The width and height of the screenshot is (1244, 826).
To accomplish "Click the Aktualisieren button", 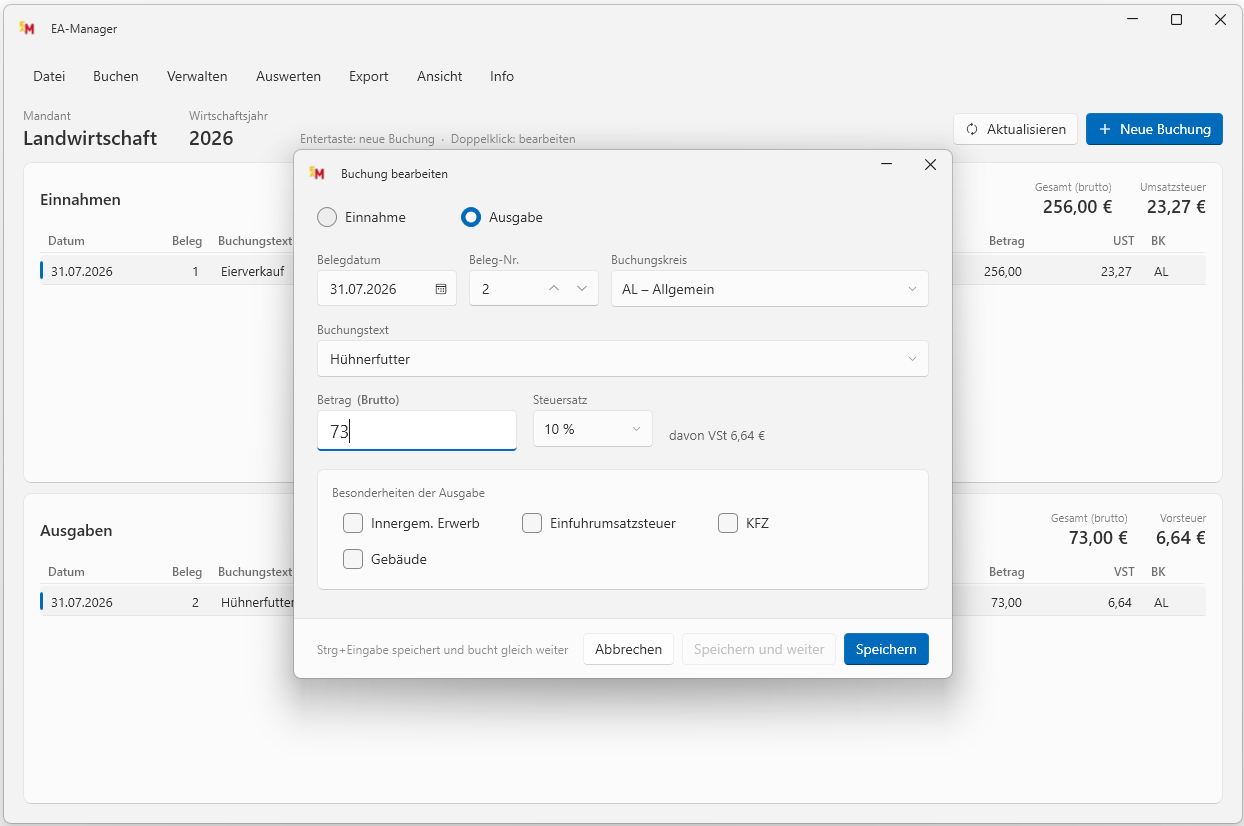I will 1016,129.
